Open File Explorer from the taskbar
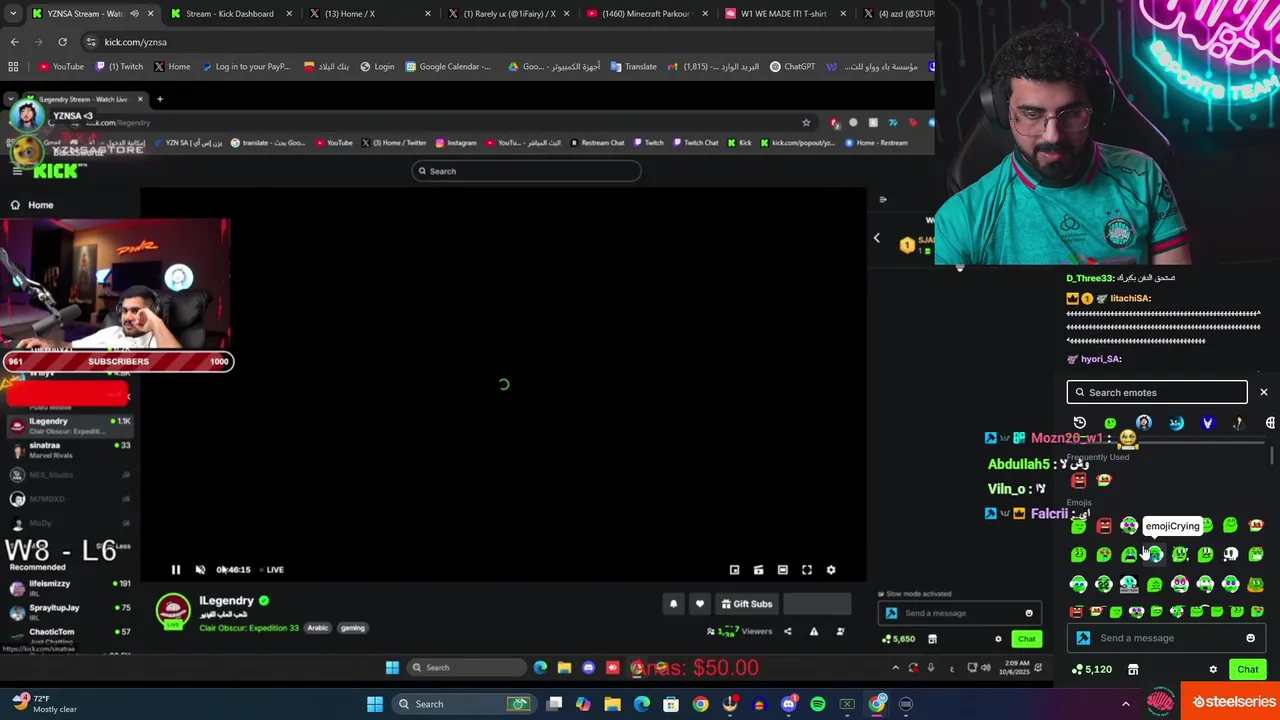The height and width of the screenshot is (720, 1280). tap(613, 704)
